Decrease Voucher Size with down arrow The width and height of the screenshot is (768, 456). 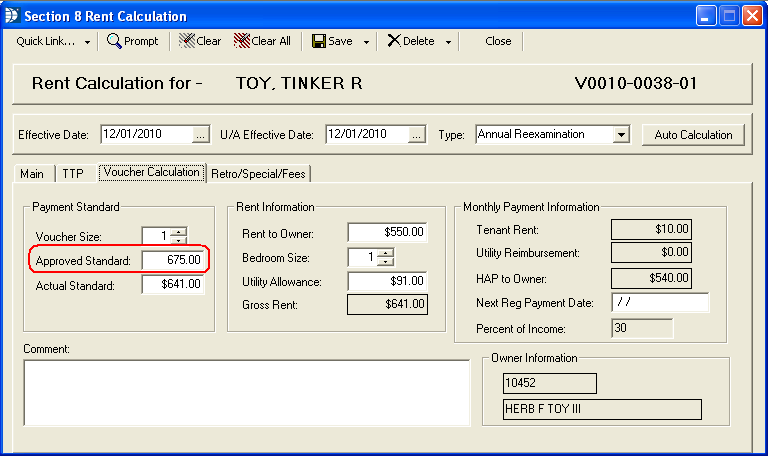(x=179, y=240)
